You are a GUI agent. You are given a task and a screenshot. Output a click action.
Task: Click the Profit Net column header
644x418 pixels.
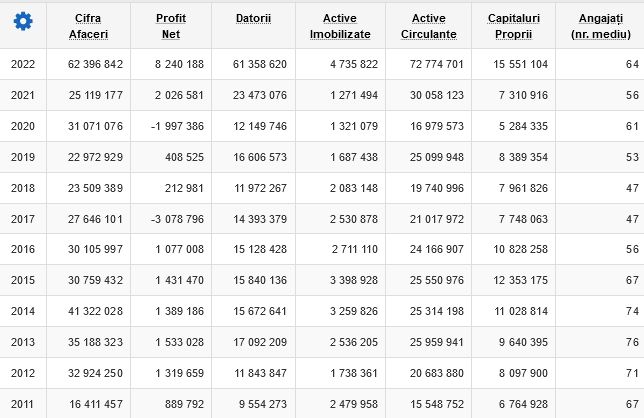click(x=171, y=26)
